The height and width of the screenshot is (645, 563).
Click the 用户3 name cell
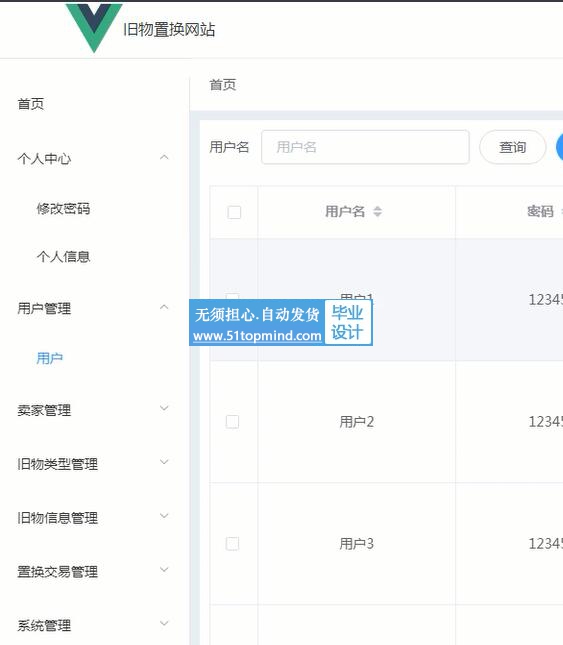(x=357, y=544)
